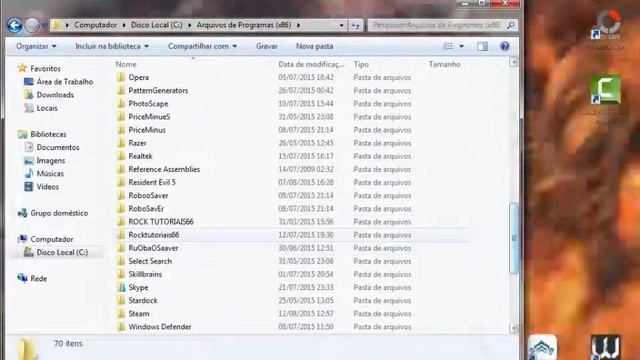640x360 pixels.
Task: Sort by Data de modificação column header
Action: (x=311, y=64)
